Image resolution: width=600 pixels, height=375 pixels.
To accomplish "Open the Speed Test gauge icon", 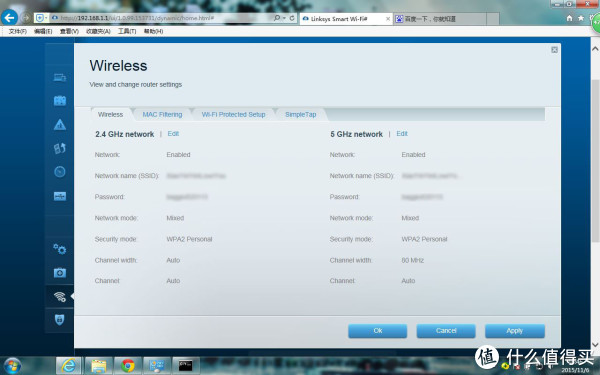I will pyautogui.click(x=60, y=172).
